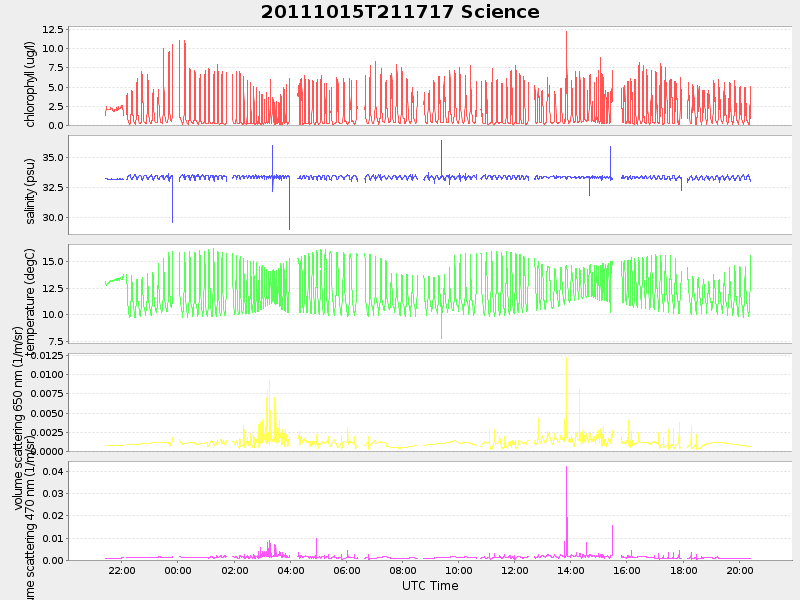This screenshot has width=800, height=600.
Task: Click the chlorophyll 12.5 tick value
Action: [x=53, y=30]
